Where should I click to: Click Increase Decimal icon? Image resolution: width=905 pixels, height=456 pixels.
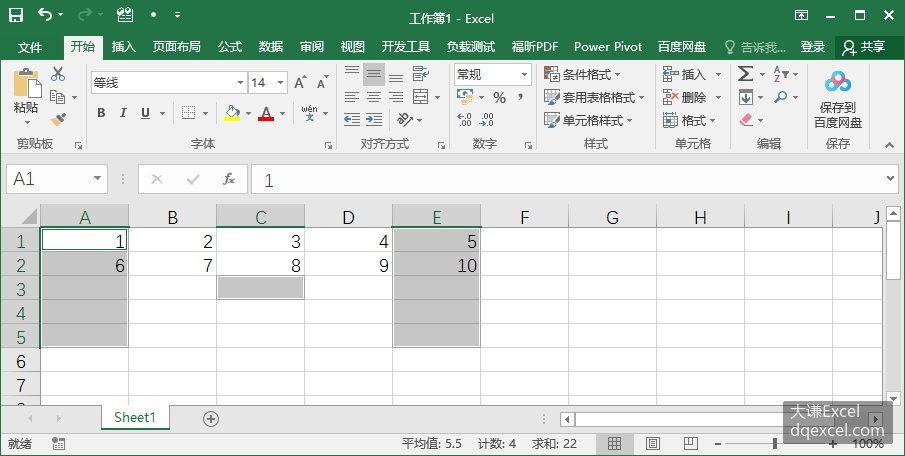coord(465,119)
